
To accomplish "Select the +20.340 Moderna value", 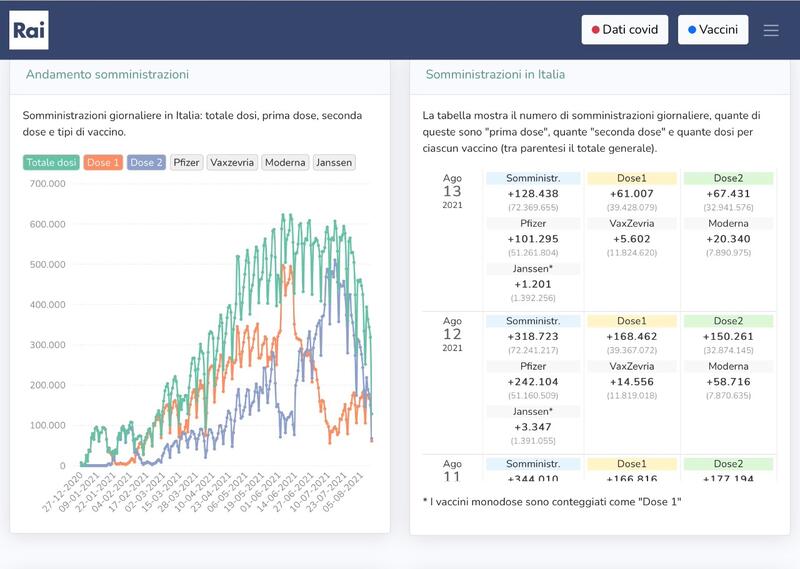I will pos(728,239).
